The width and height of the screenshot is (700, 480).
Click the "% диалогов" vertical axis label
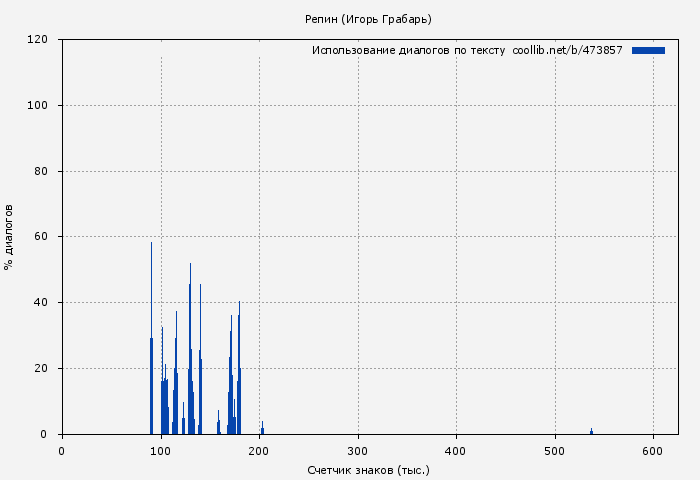[x=9, y=237]
